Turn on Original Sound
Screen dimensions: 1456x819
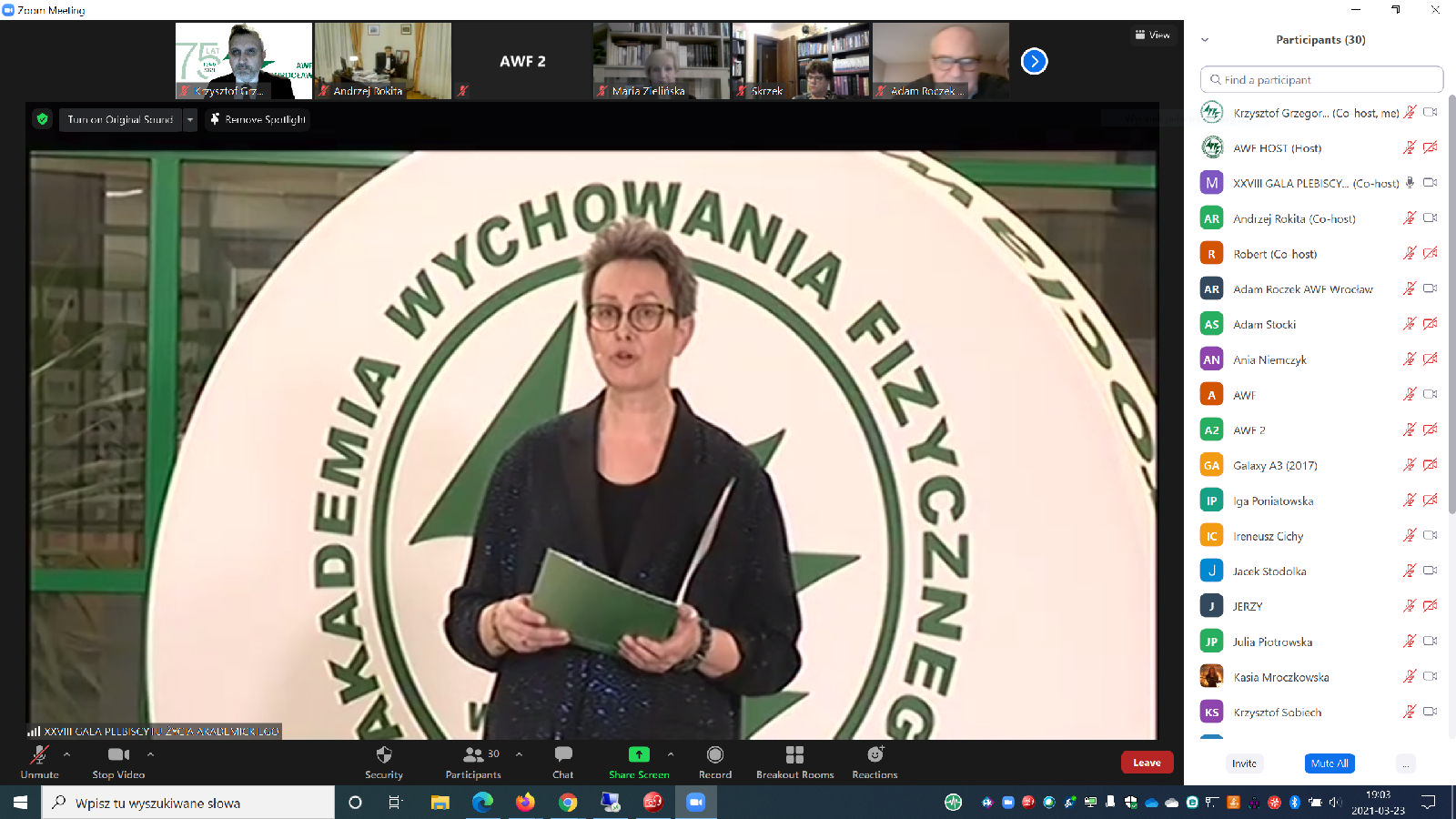pos(120,119)
